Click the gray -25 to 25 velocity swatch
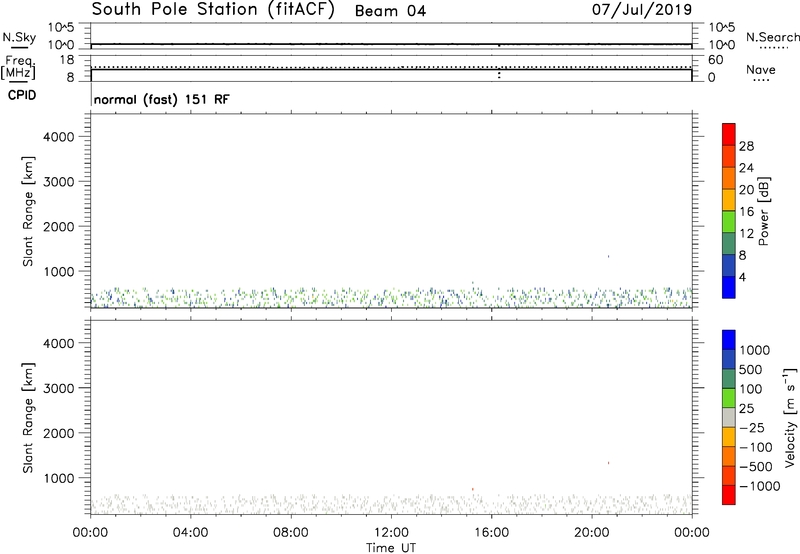This screenshot has height=554, width=800. pyautogui.click(x=729, y=418)
